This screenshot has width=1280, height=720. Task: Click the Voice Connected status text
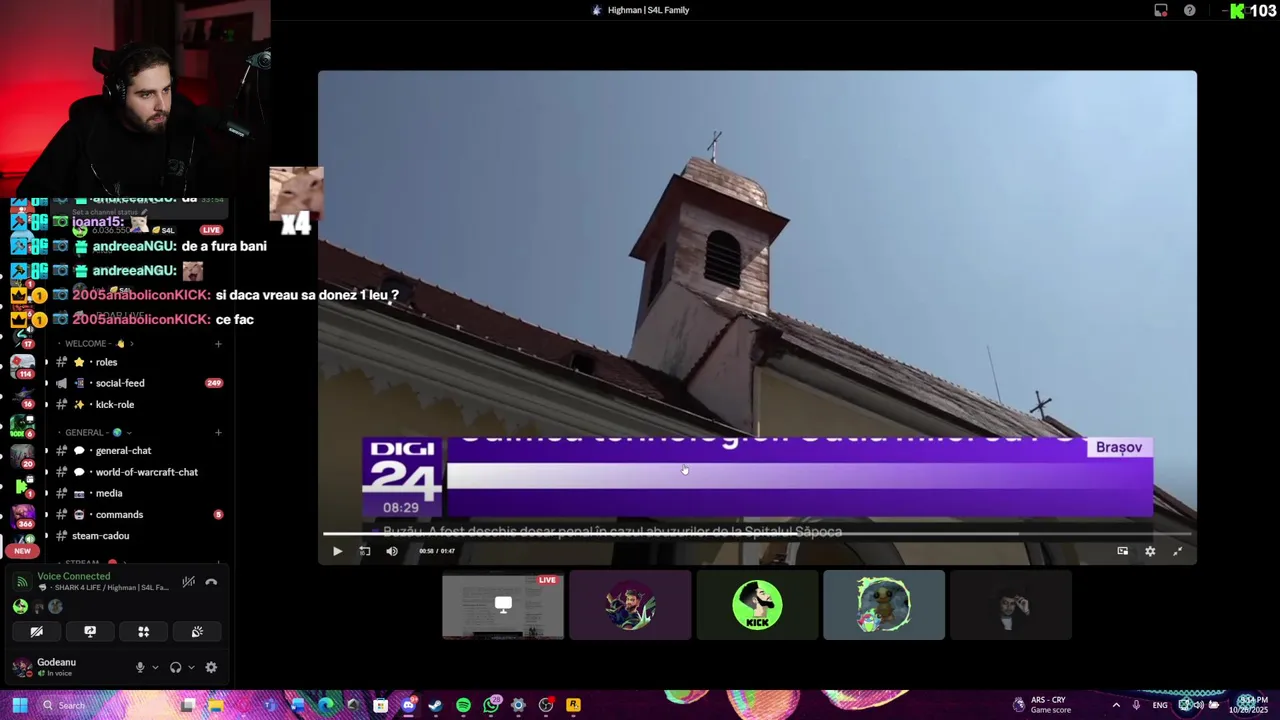(74, 576)
